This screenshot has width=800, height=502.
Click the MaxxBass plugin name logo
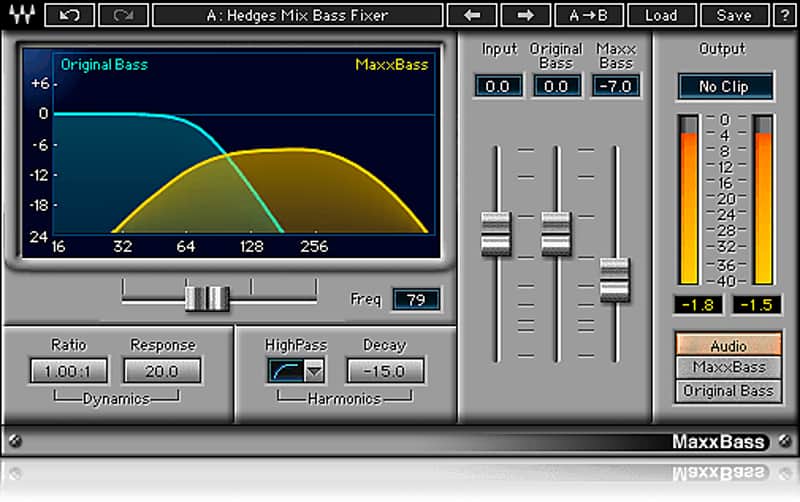718,441
